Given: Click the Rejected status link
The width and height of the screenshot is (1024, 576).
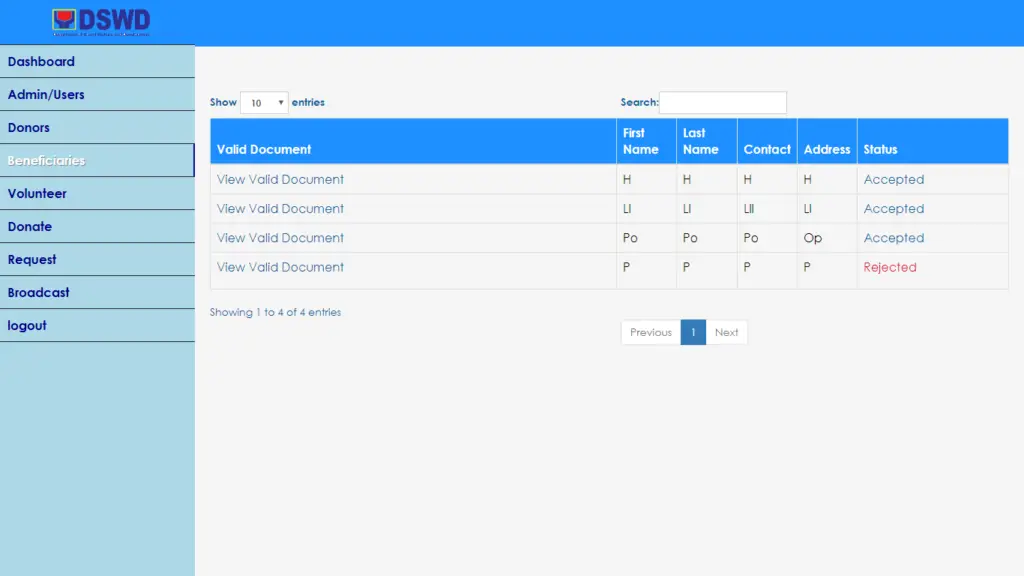Looking at the screenshot, I should click(890, 267).
